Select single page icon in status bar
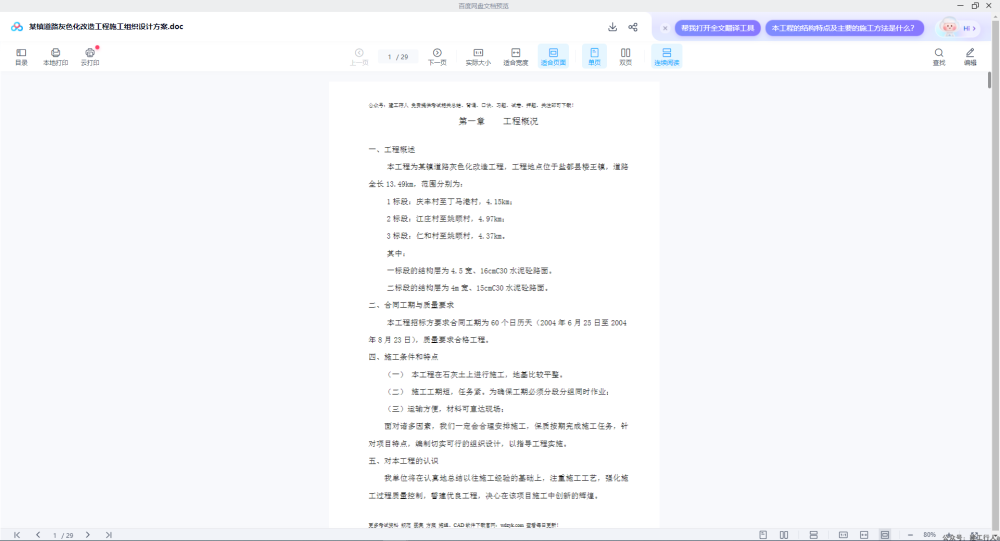 tap(763, 535)
